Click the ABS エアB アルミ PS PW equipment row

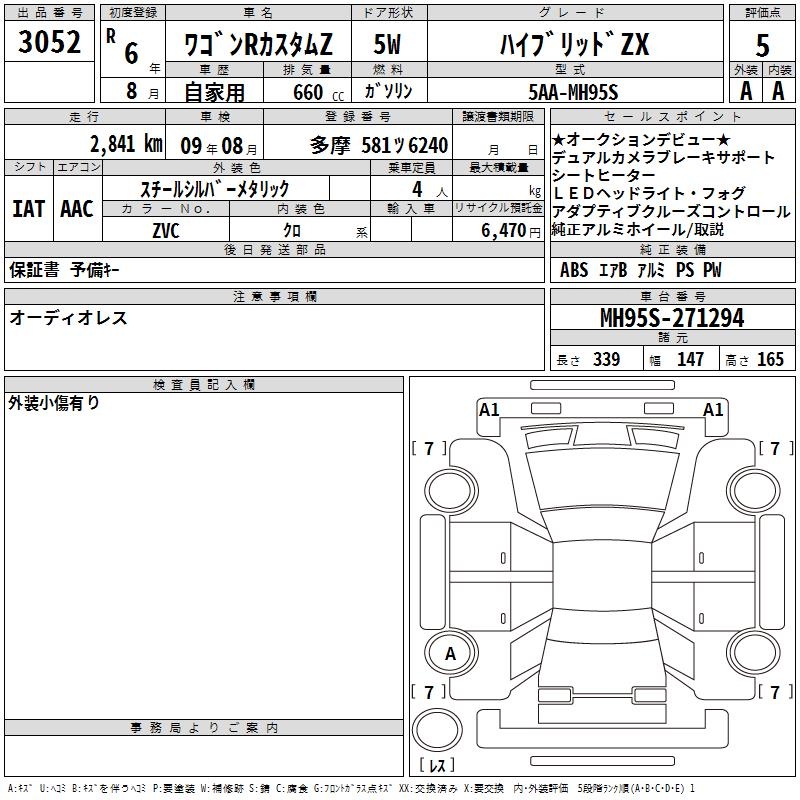coord(640,270)
